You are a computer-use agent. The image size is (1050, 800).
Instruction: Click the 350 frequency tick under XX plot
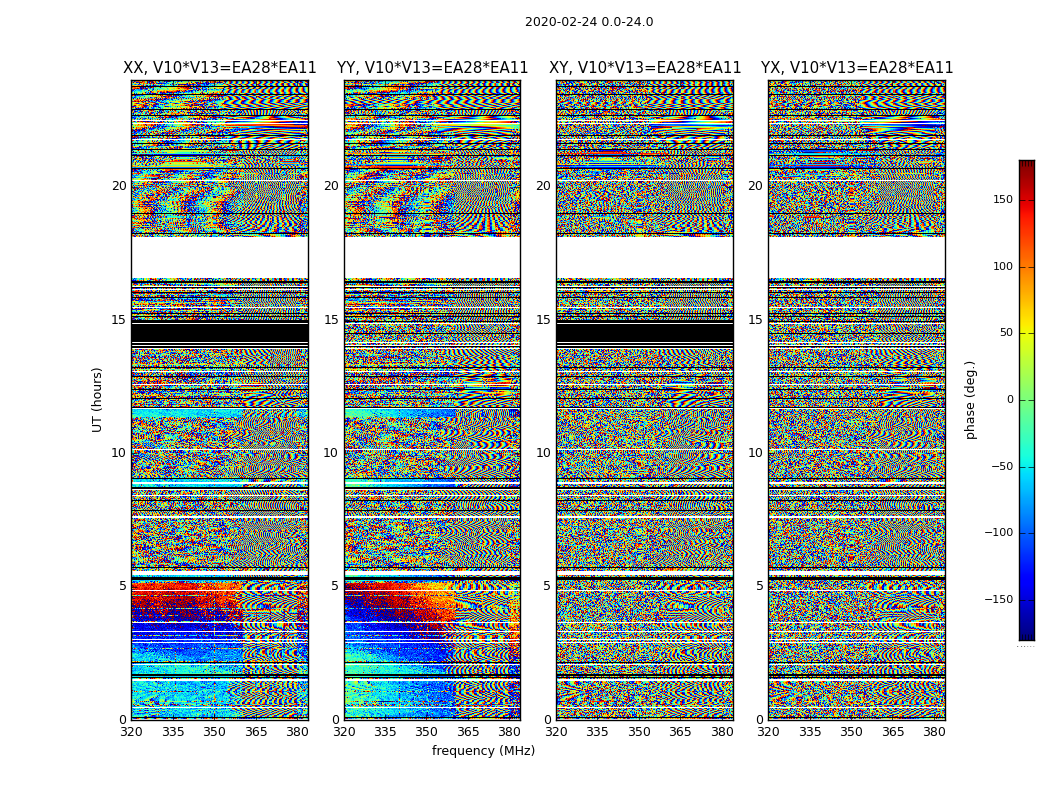click(x=214, y=732)
